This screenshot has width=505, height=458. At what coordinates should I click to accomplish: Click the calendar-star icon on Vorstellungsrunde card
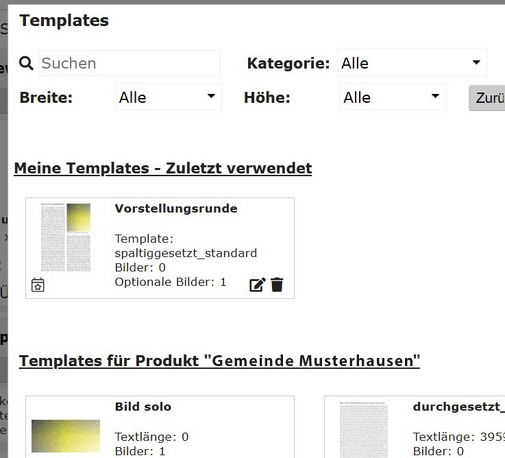pos(38,285)
